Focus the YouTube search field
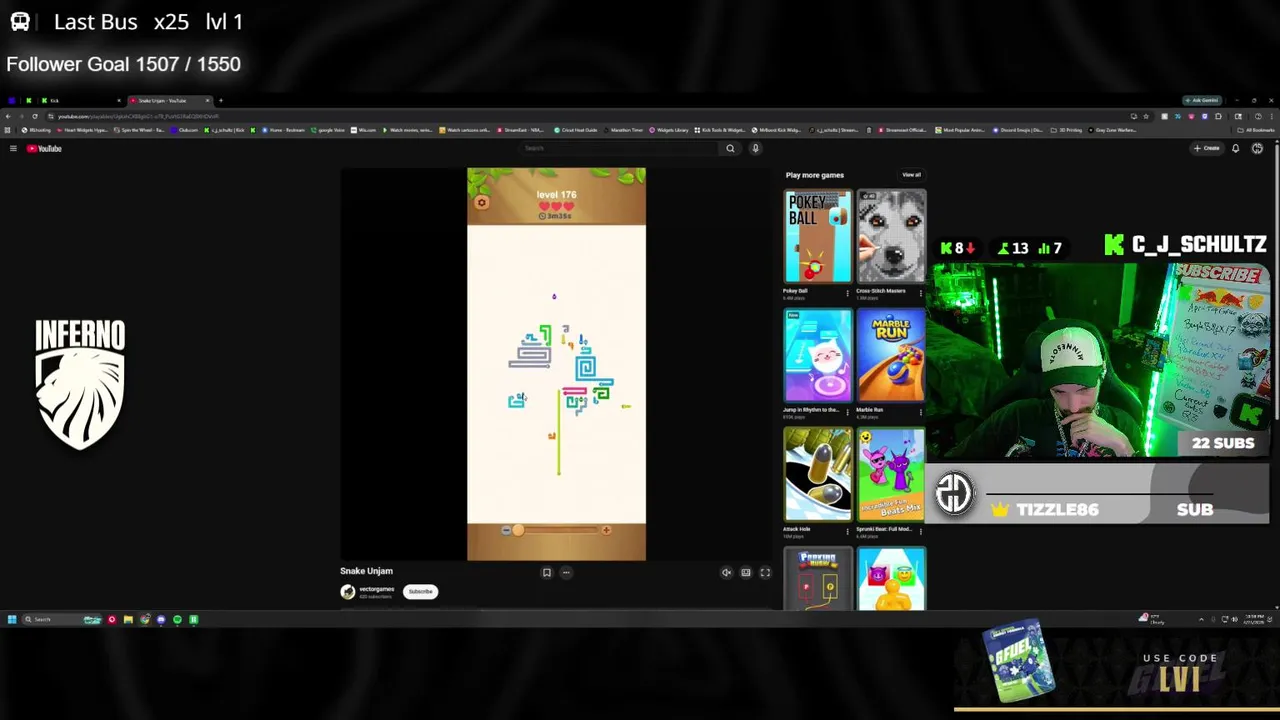The height and width of the screenshot is (720, 1280). tap(620, 148)
